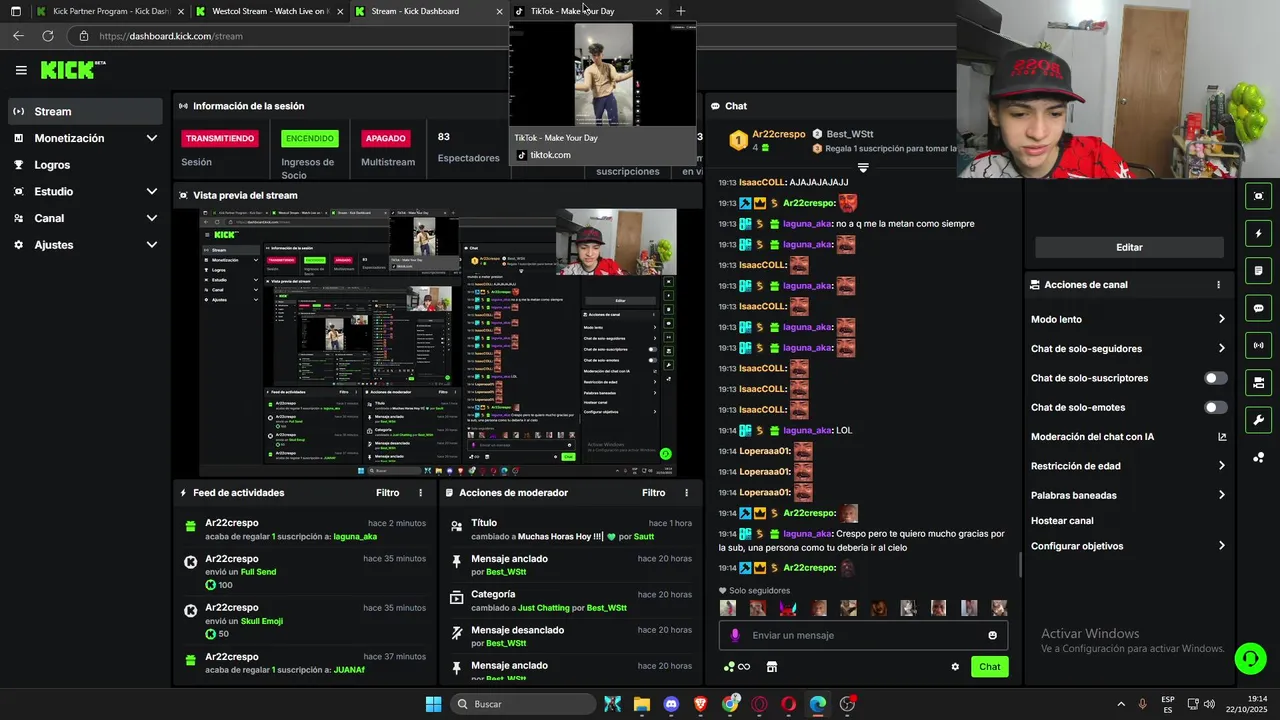This screenshot has width=1280, height=720.
Task: Click the broadcast signal icon in right rail
Action: click(1258, 345)
